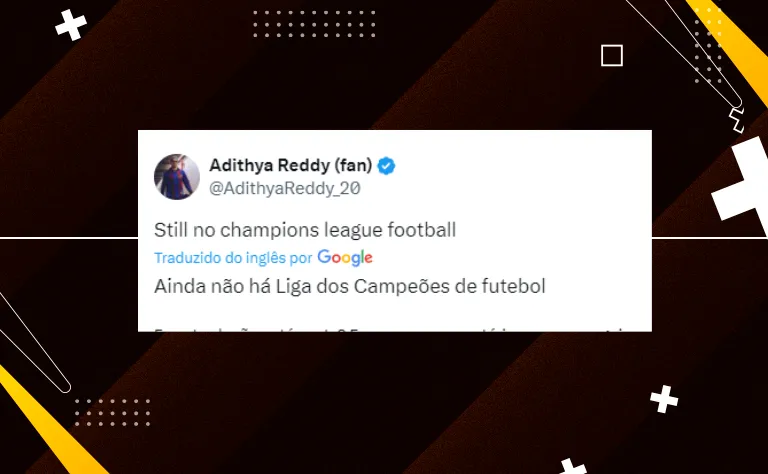Select the Adithya Reddy (fan) display name

click(x=290, y=166)
